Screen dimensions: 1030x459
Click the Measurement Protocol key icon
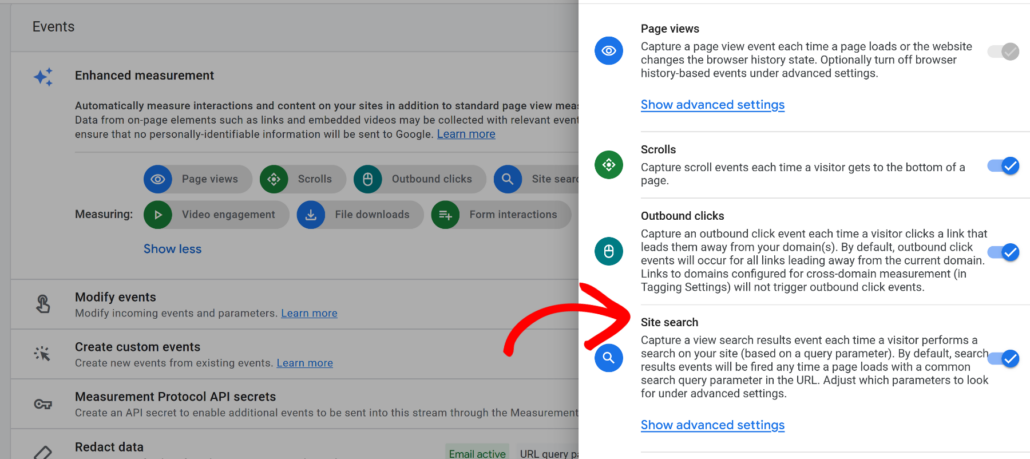click(x=43, y=404)
